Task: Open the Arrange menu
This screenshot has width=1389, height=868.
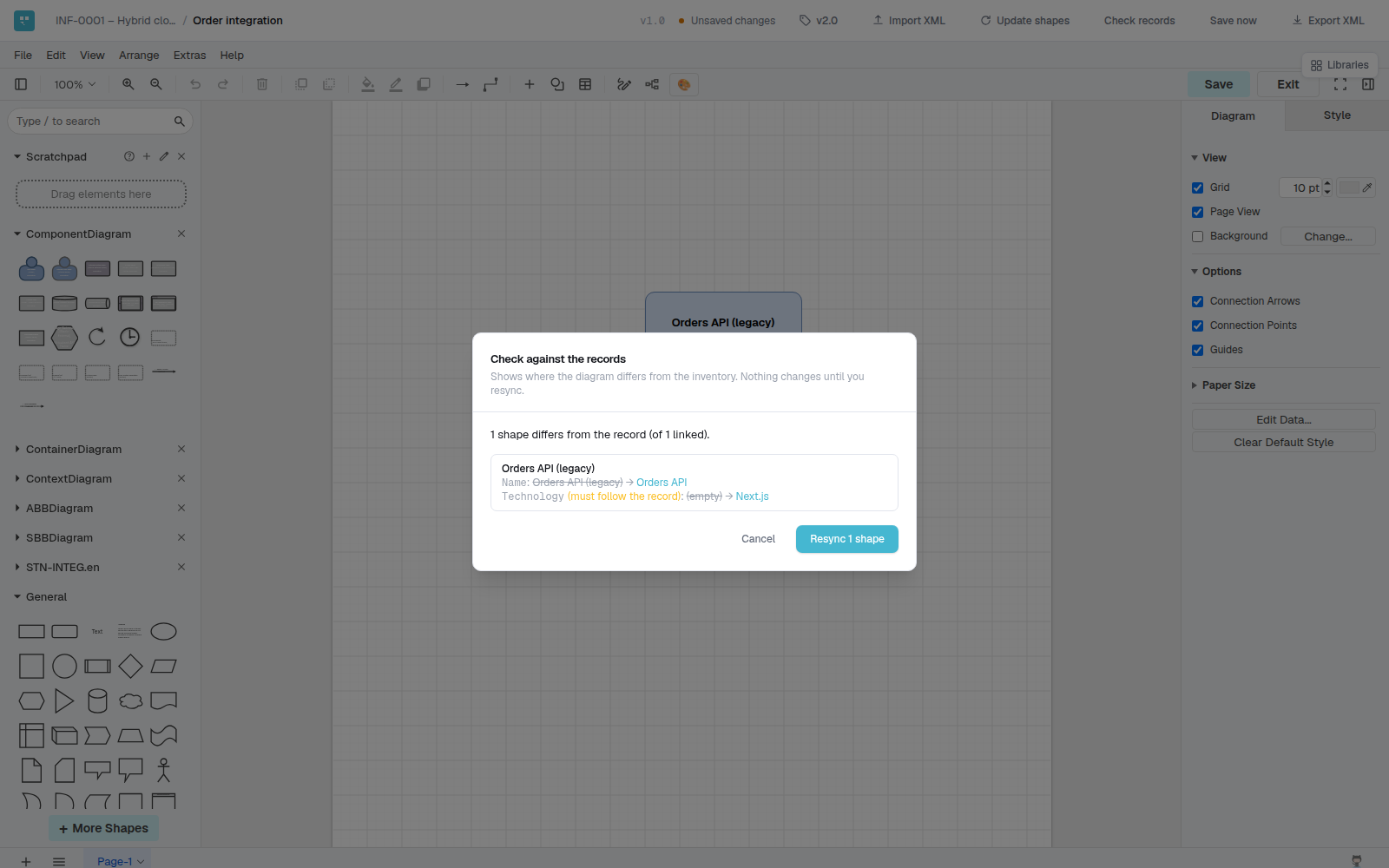Action: coord(139,55)
